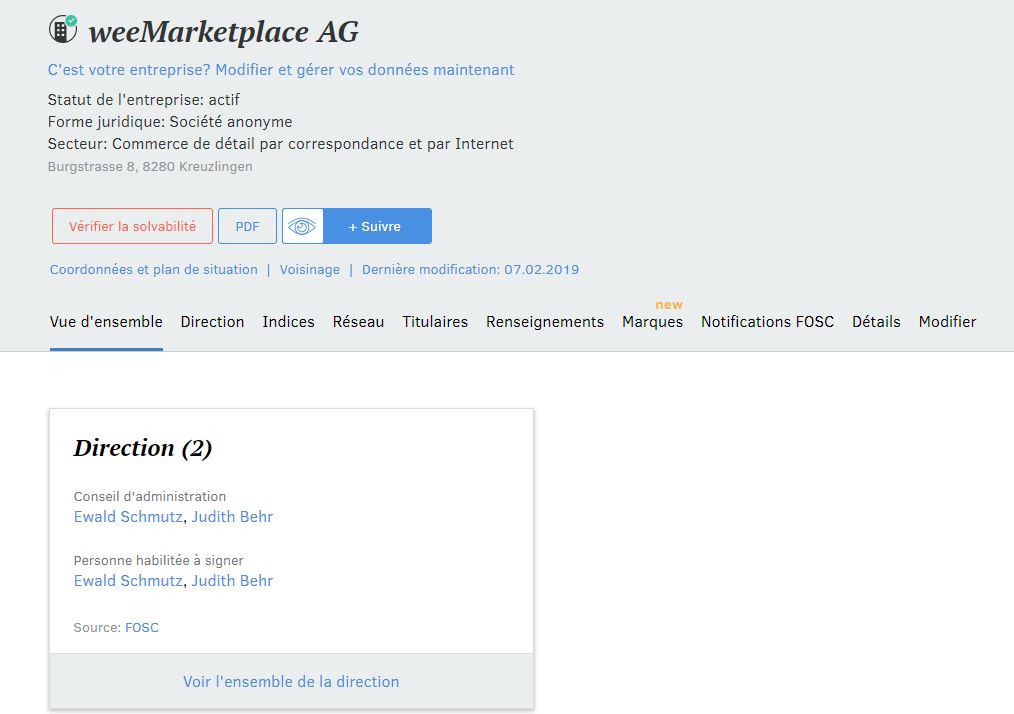The height and width of the screenshot is (714, 1014).
Task: Click the Voisinage link
Action: (309, 270)
